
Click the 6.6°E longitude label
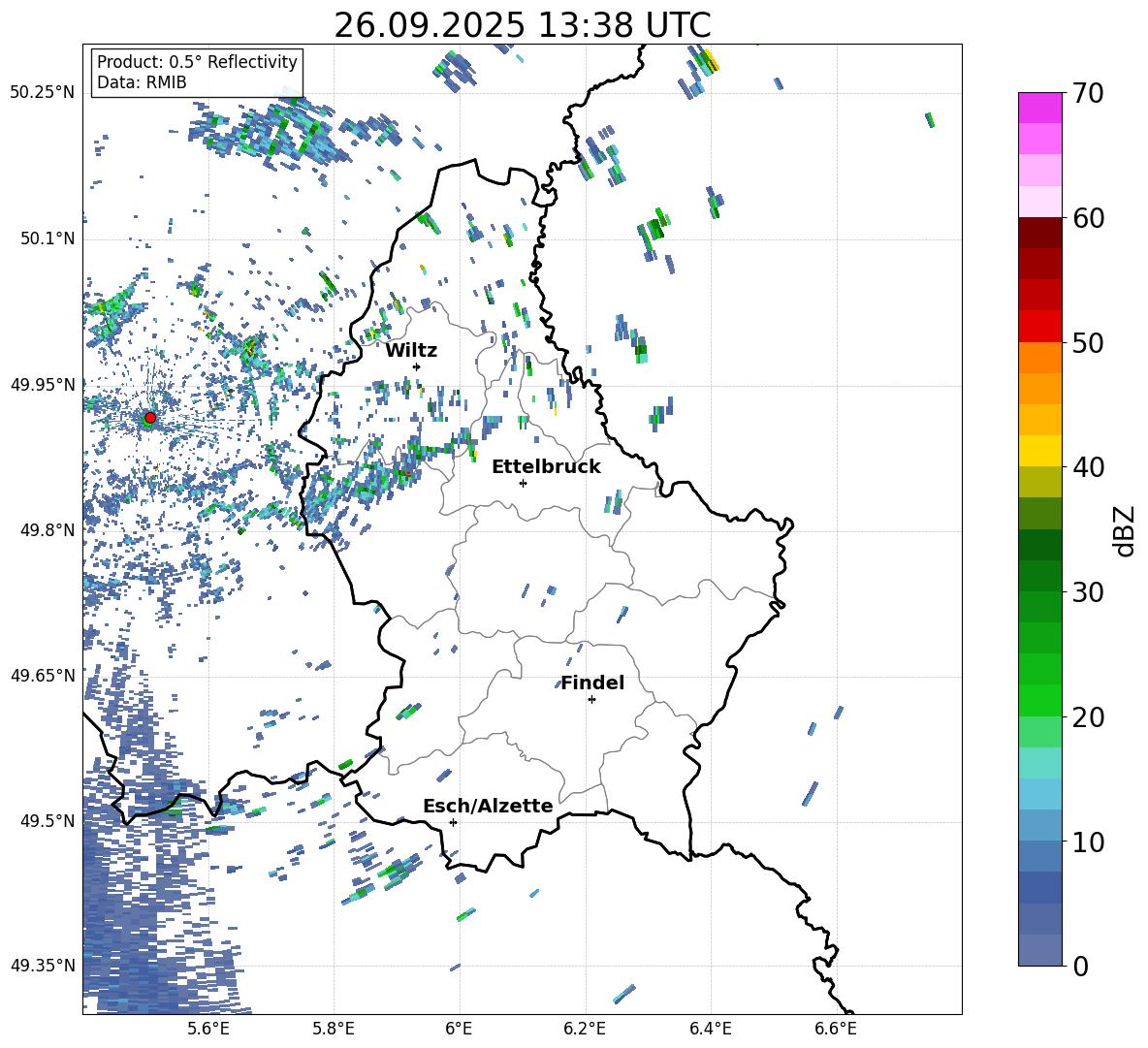pyautogui.click(x=836, y=1029)
